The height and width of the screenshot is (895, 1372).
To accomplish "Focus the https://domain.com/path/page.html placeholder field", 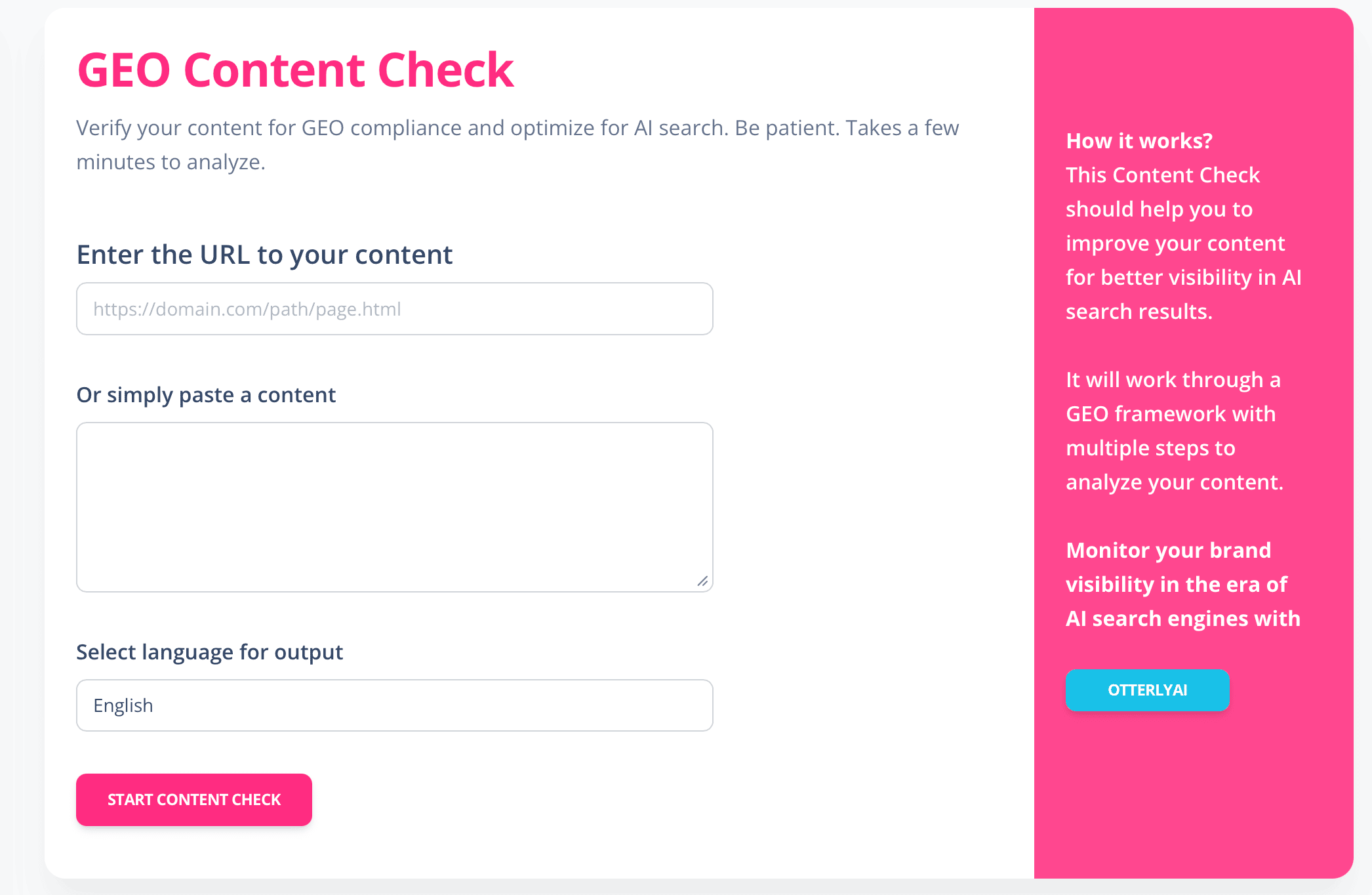I will click(x=393, y=308).
